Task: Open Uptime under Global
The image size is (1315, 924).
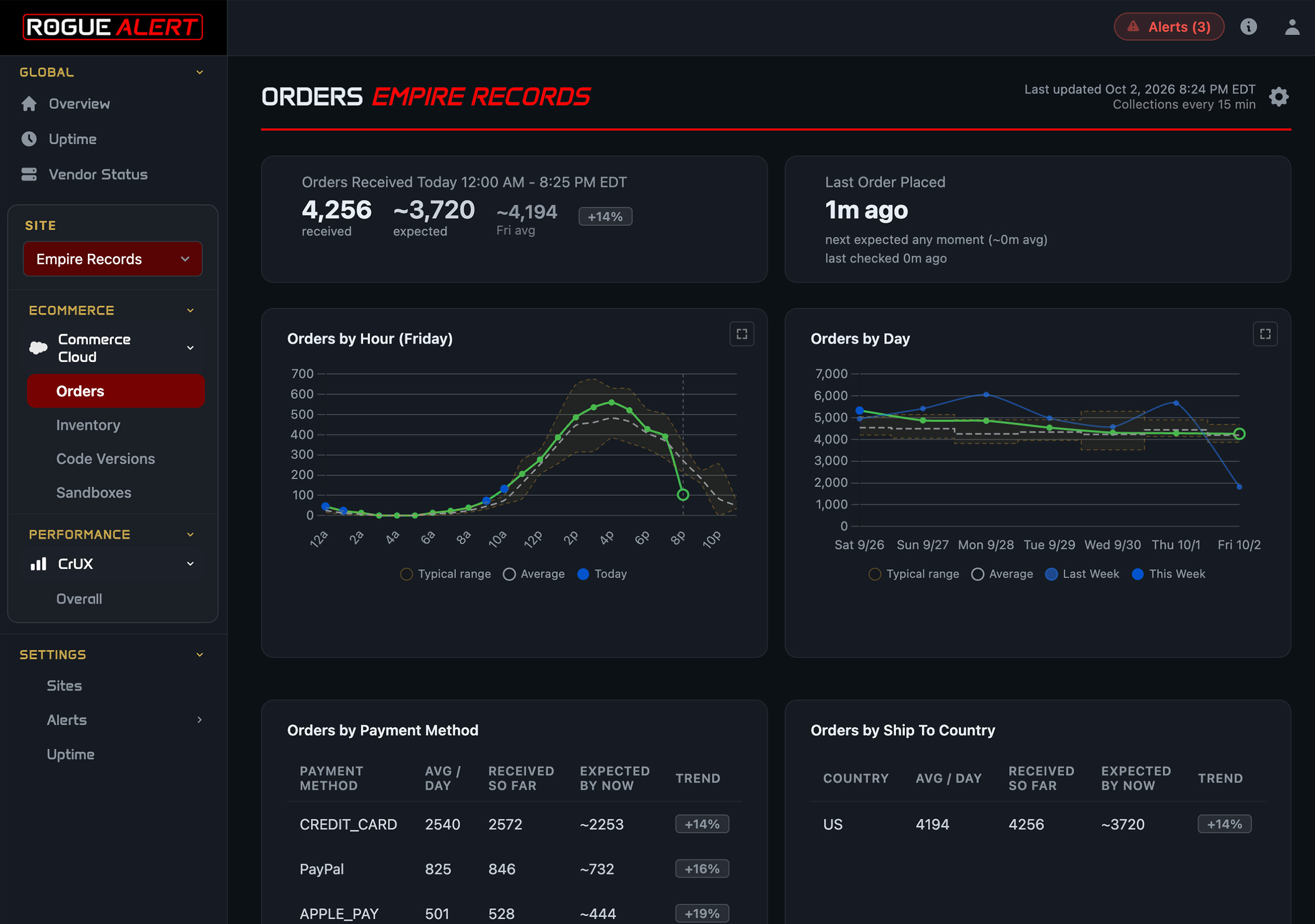Action: point(72,139)
